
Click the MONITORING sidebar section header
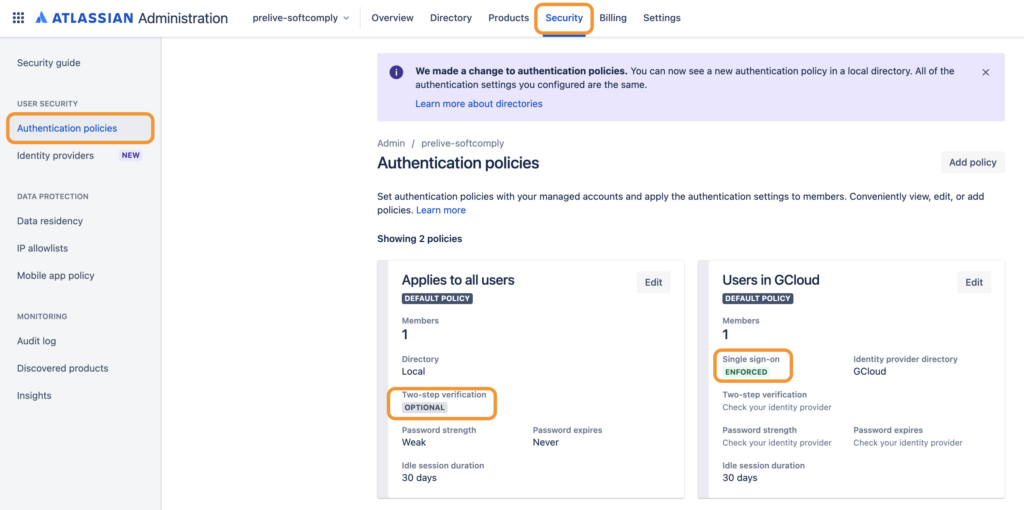pyautogui.click(x=42, y=317)
